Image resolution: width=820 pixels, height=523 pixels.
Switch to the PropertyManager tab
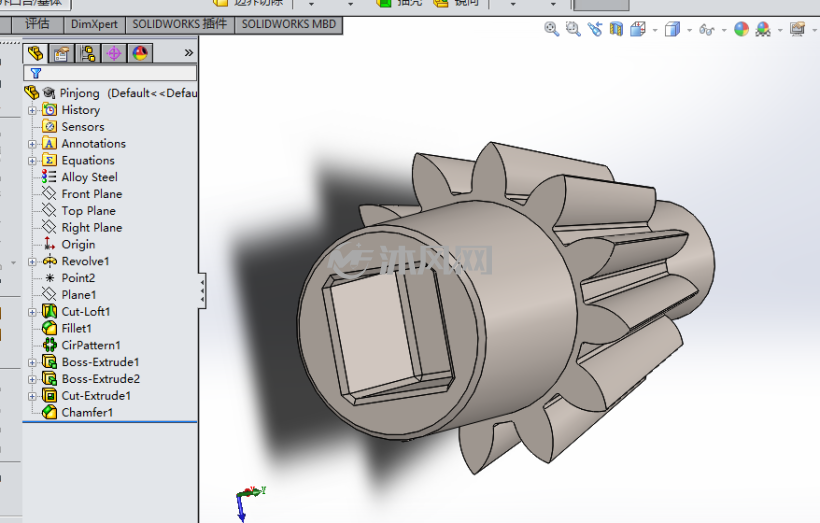(61, 53)
